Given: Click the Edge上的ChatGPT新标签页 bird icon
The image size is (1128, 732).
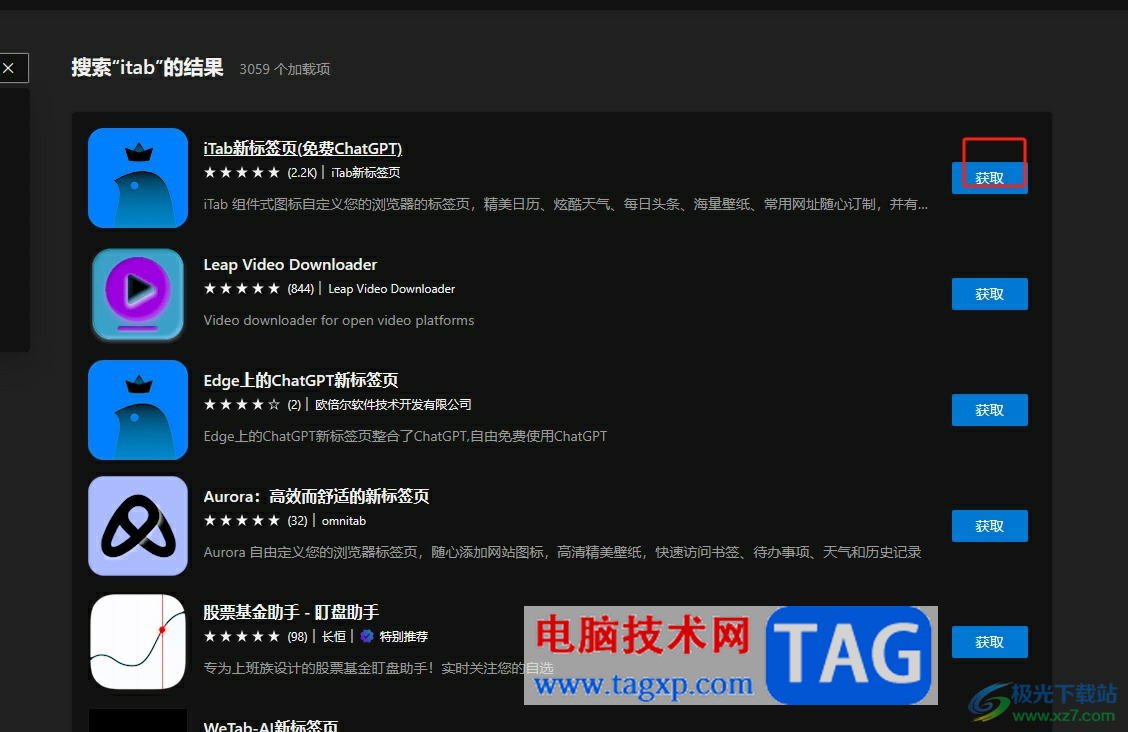Looking at the screenshot, I should (138, 410).
